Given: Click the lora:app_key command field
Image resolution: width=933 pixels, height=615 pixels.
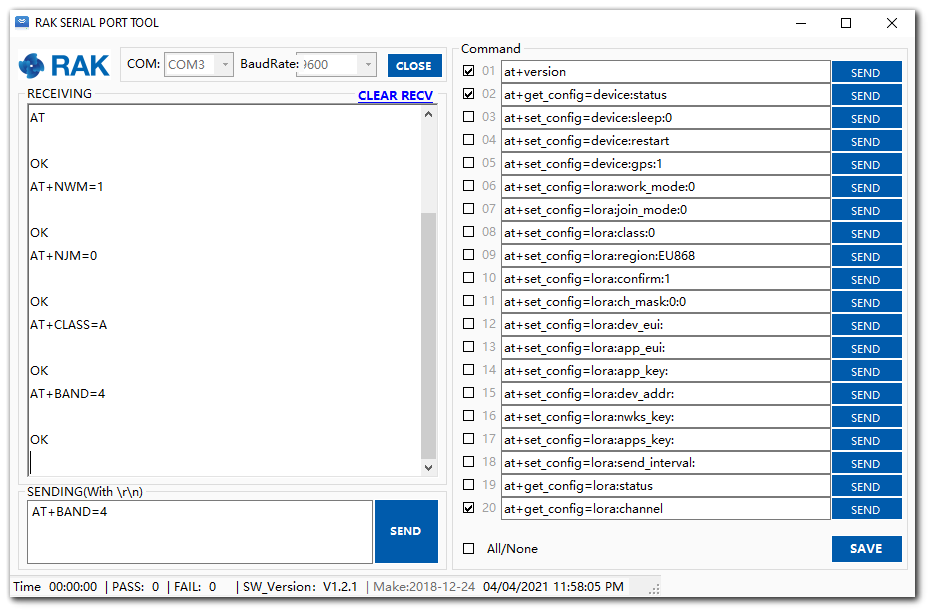Looking at the screenshot, I should 666,371.
